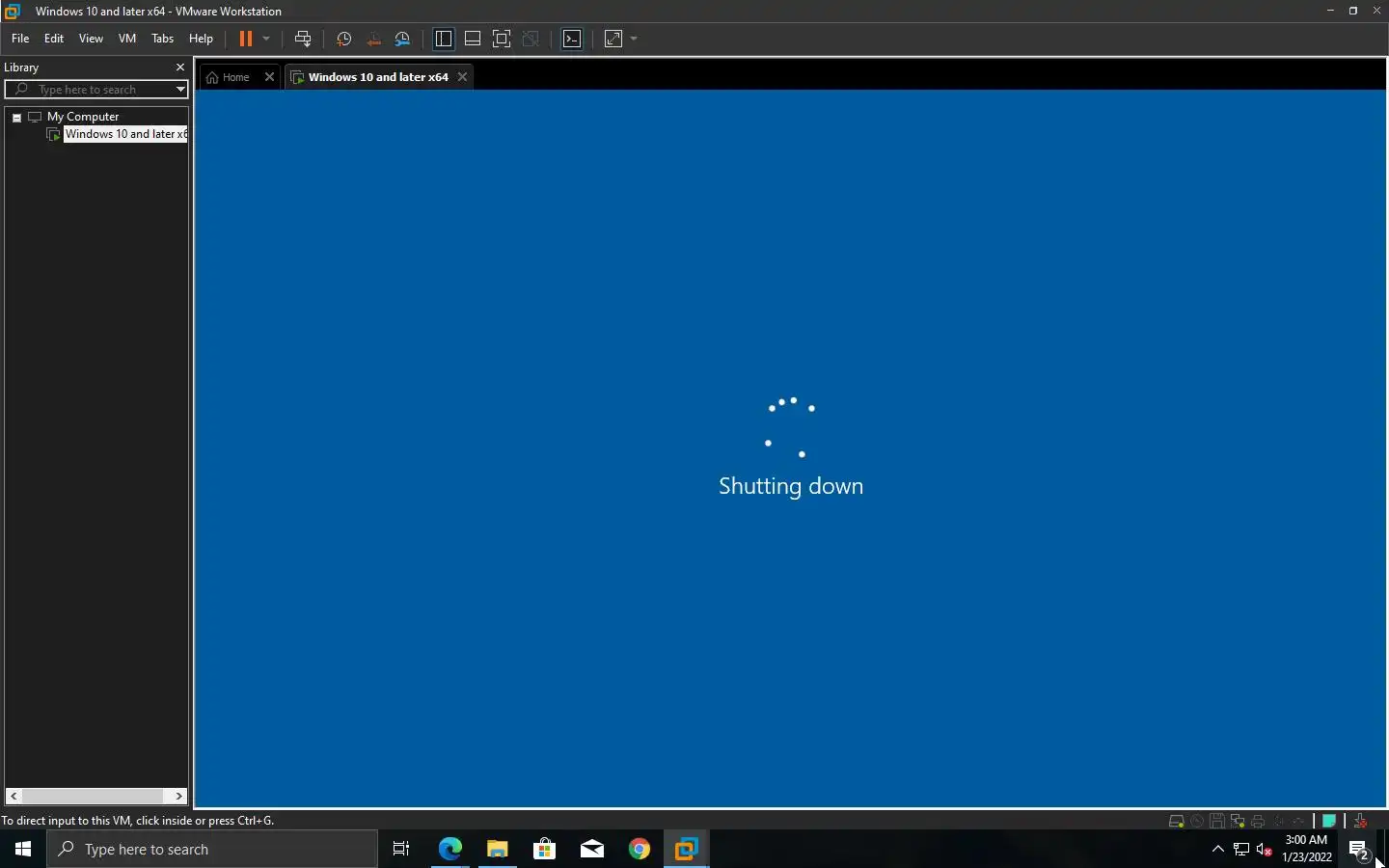
Task: Send Ctrl+Alt+Del using the toolbar icon
Action: [303, 39]
